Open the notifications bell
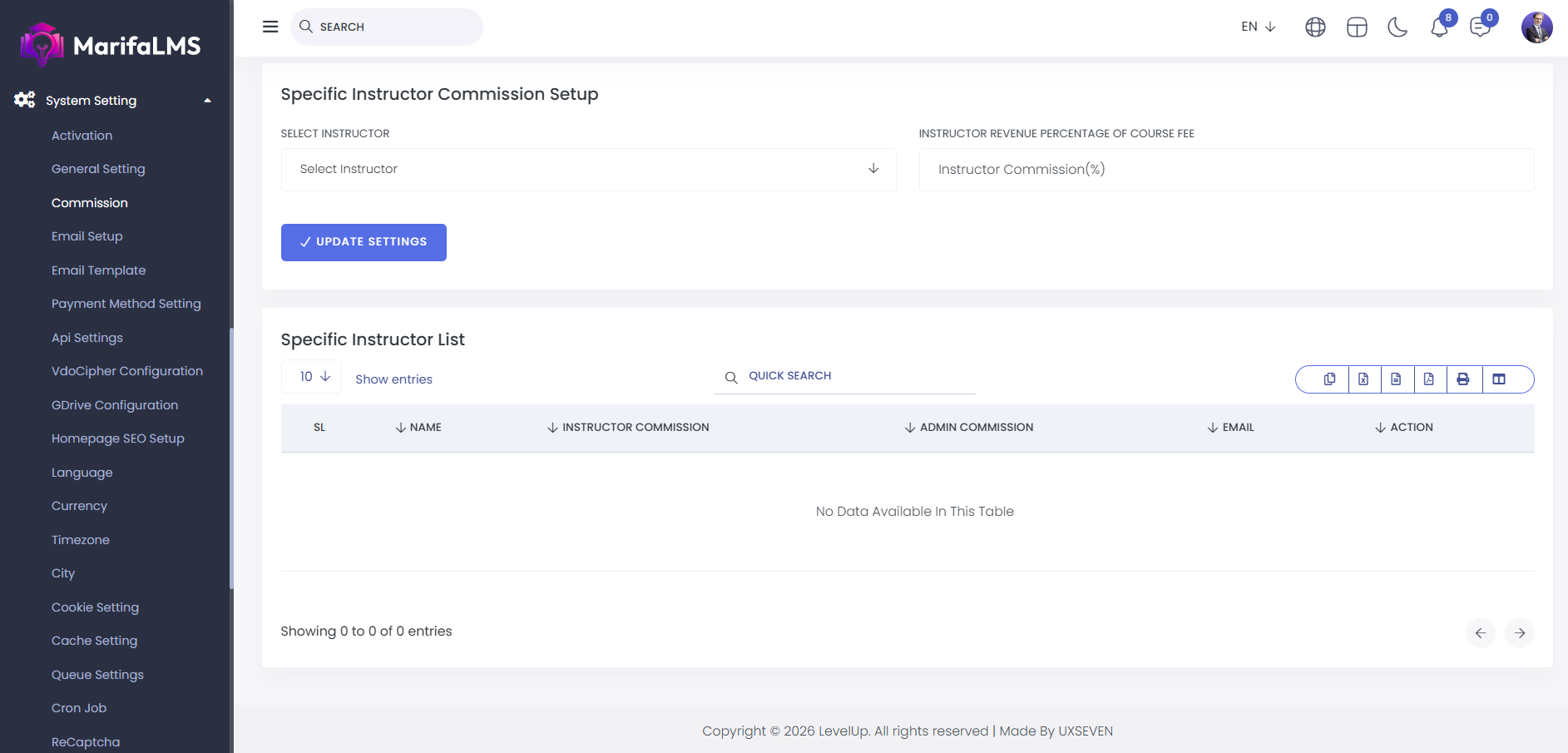This screenshot has height=753, width=1568. coord(1439,27)
